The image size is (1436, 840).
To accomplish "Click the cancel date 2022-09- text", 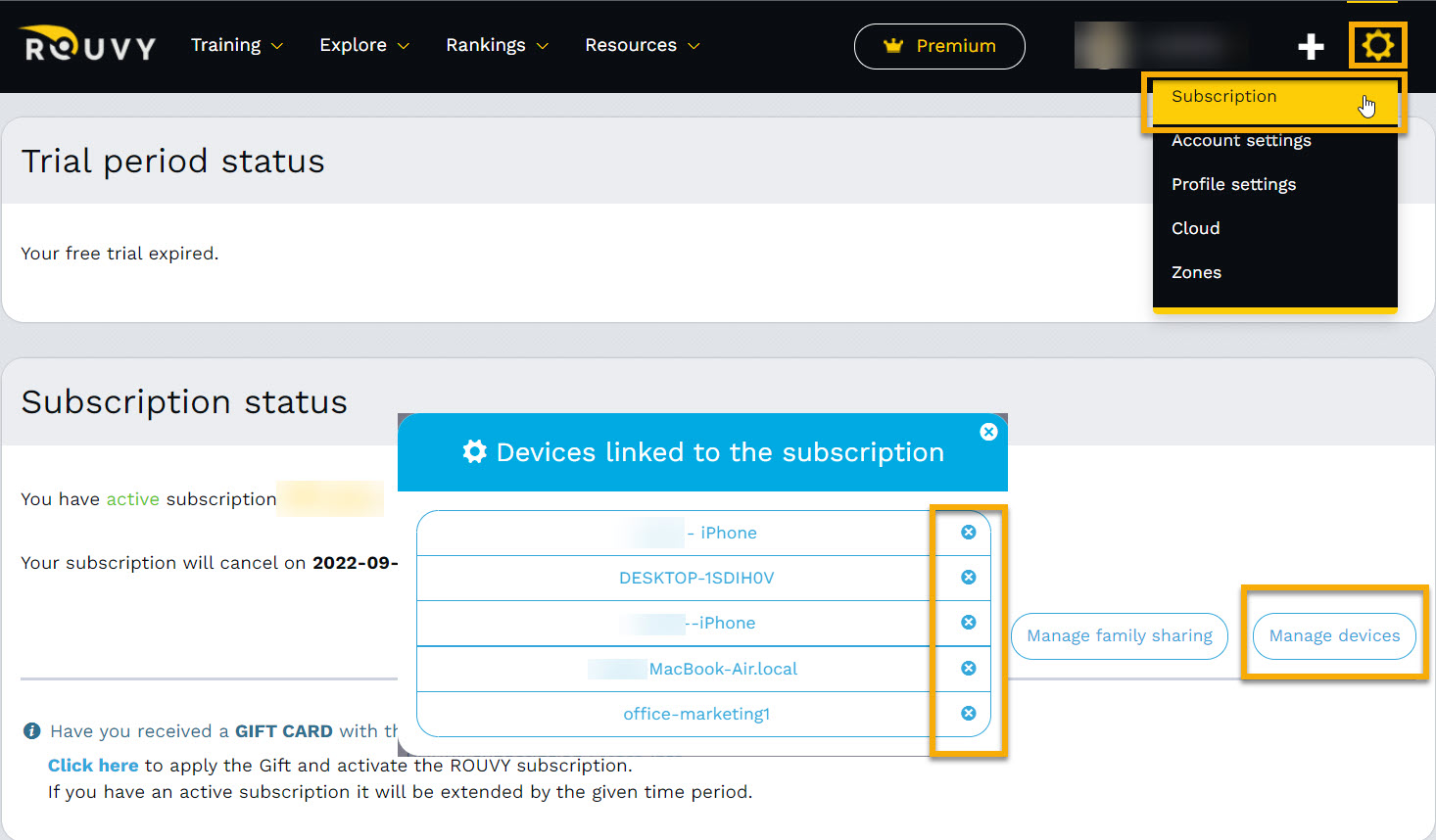I will [x=356, y=563].
